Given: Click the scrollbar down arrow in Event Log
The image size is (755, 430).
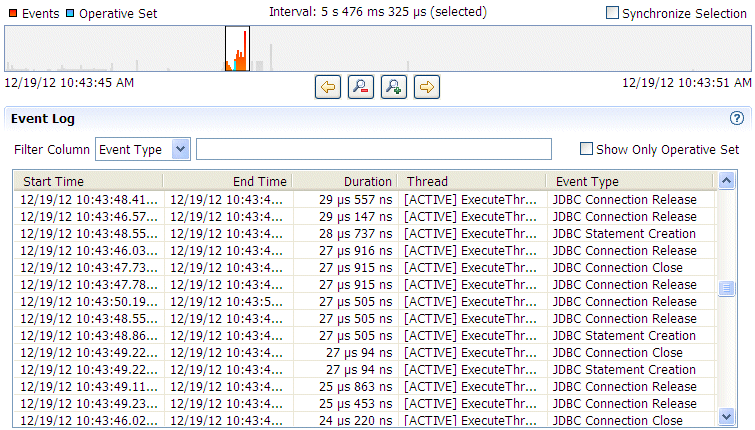Looking at the screenshot, I should (x=727, y=416).
